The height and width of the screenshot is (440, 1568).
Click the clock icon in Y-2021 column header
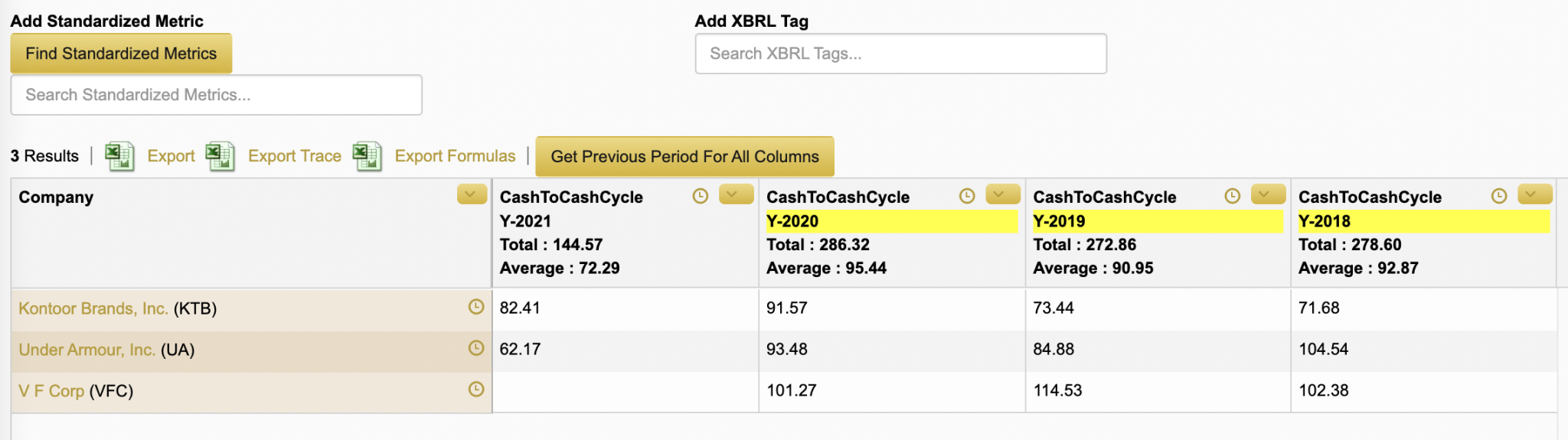(x=700, y=196)
